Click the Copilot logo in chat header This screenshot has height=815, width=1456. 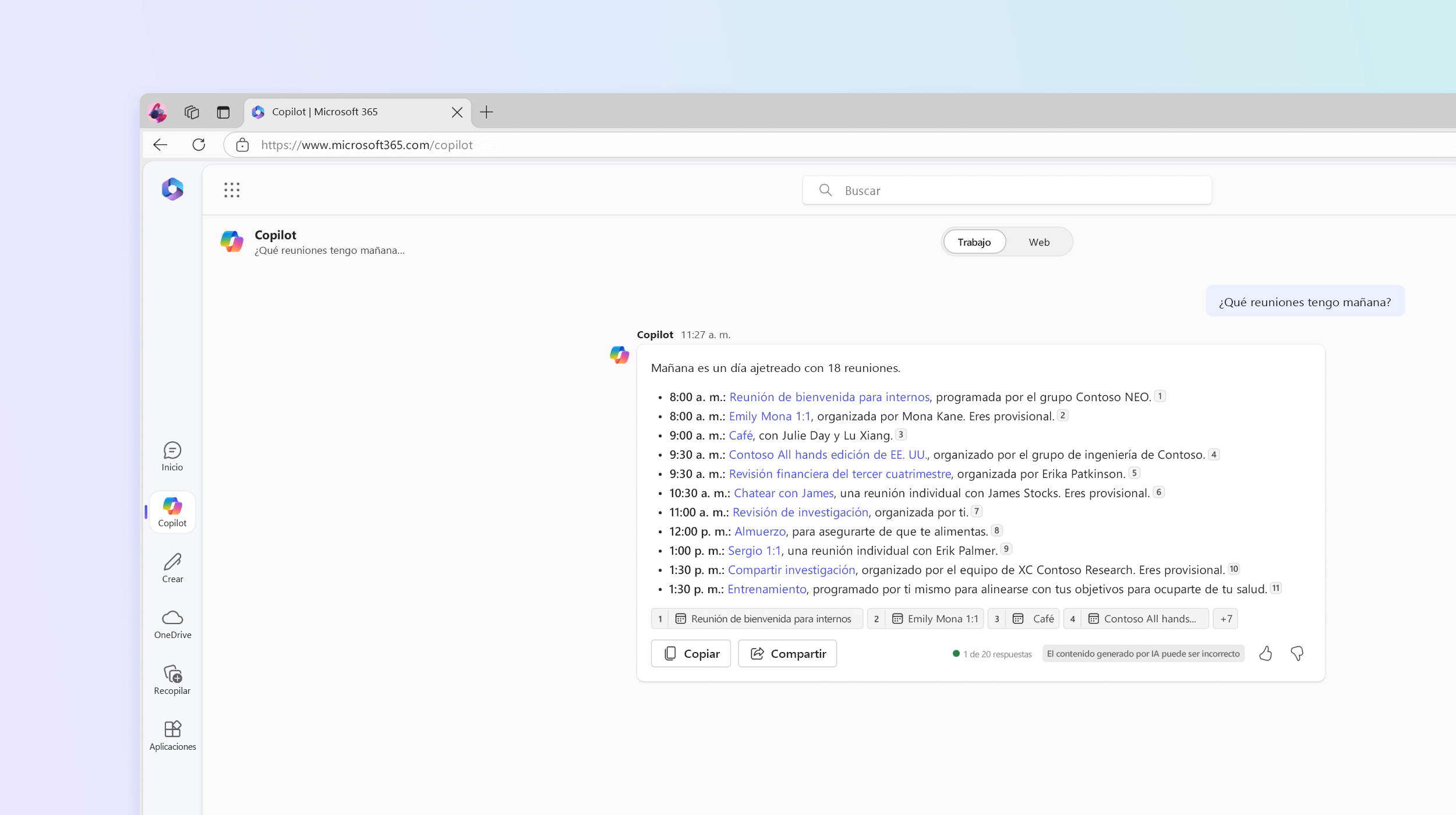(232, 241)
